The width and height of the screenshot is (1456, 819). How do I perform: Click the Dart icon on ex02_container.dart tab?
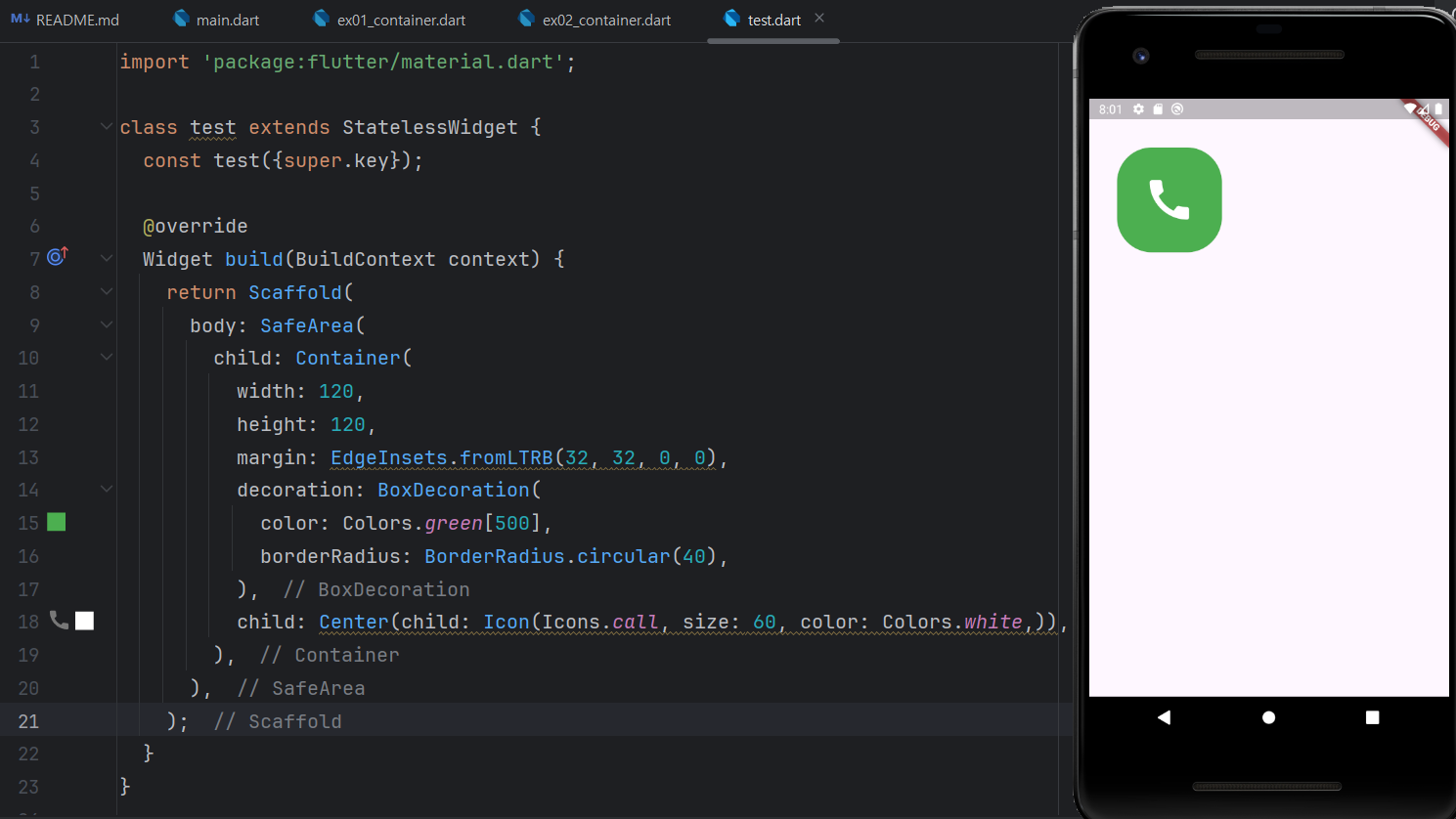527,19
